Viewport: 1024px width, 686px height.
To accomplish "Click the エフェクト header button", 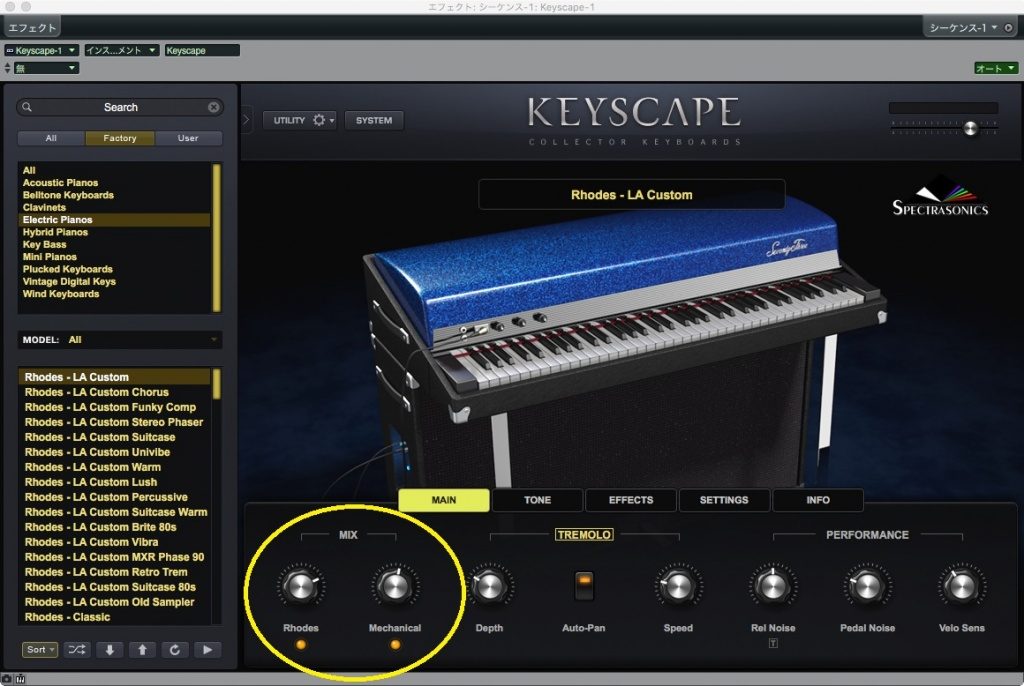I will click(32, 27).
